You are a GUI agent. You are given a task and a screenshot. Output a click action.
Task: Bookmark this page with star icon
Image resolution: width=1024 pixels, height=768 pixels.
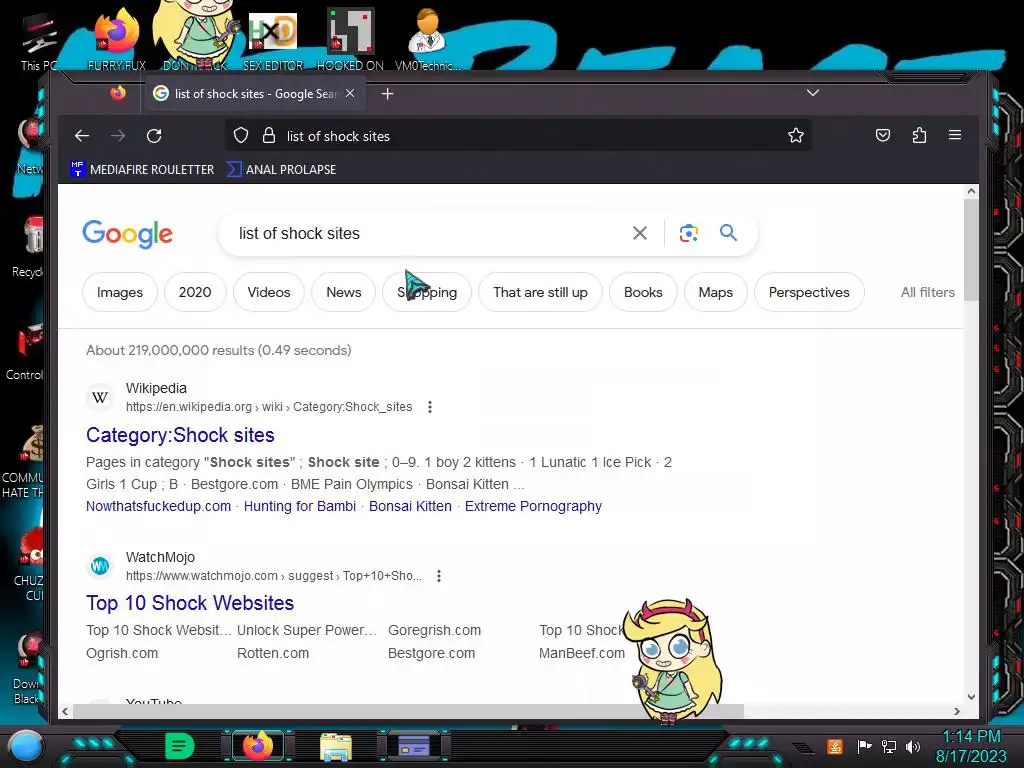[x=795, y=136]
